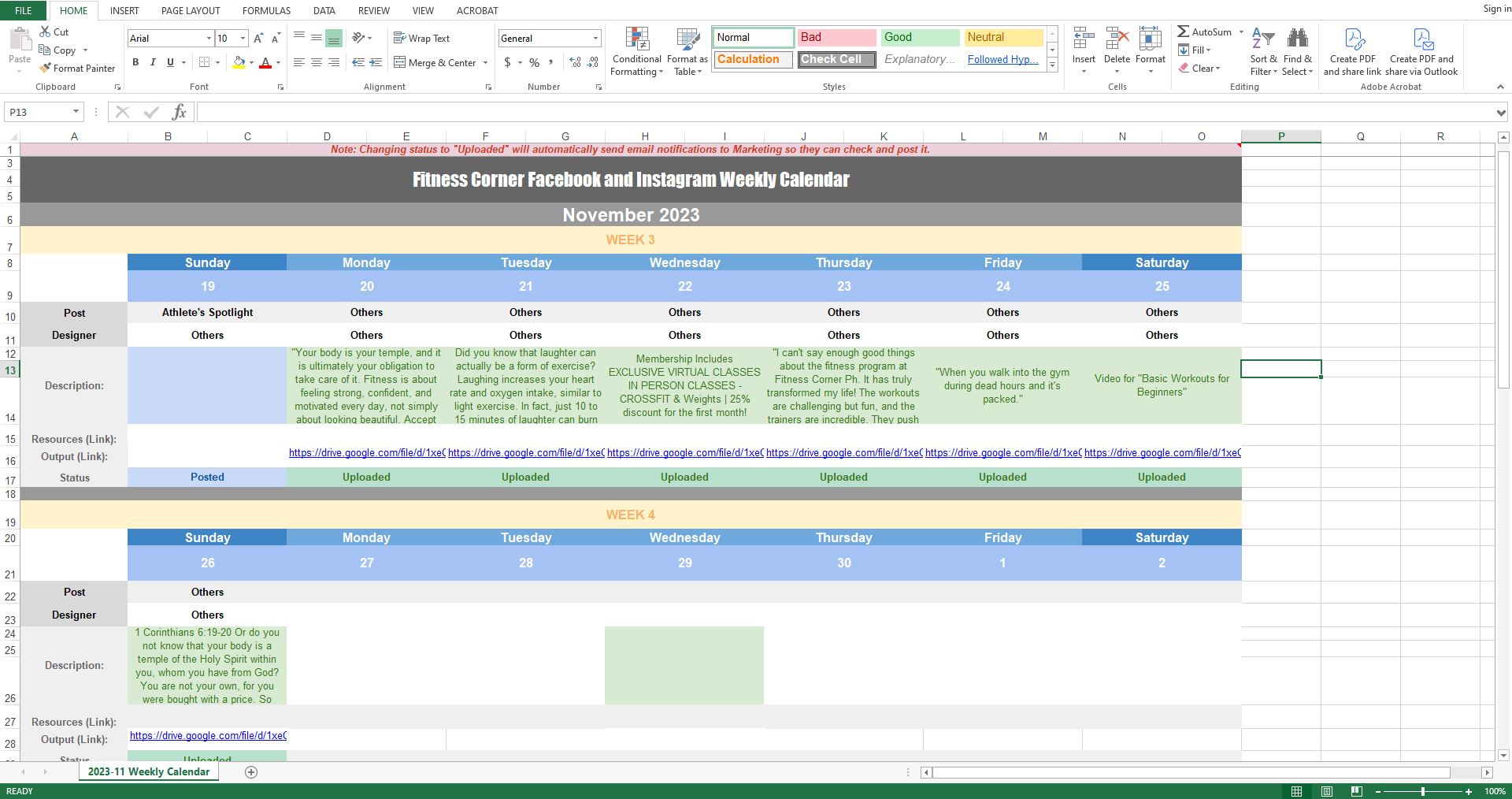Click the Orientation text angle icon
Screen dimensions: 1512x799
pyautogui.click(x=359, y=38)
